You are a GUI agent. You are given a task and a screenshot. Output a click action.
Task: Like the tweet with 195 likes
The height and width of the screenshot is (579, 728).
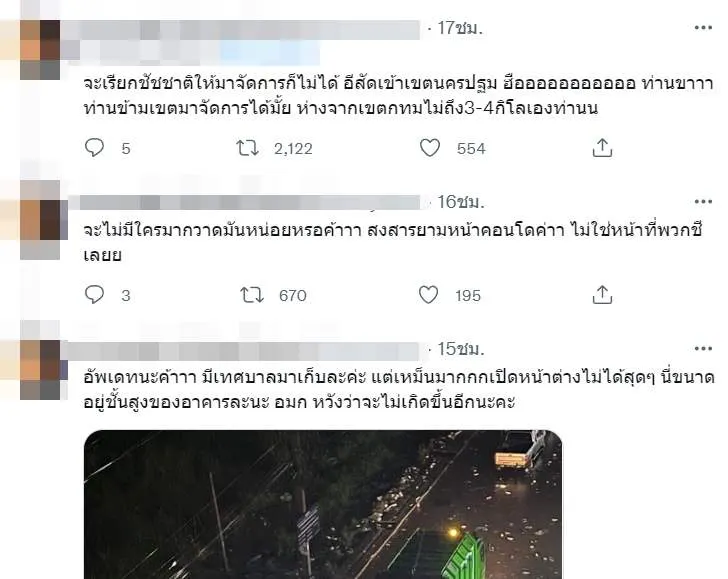pyautogui.click(x=429, y=295)
